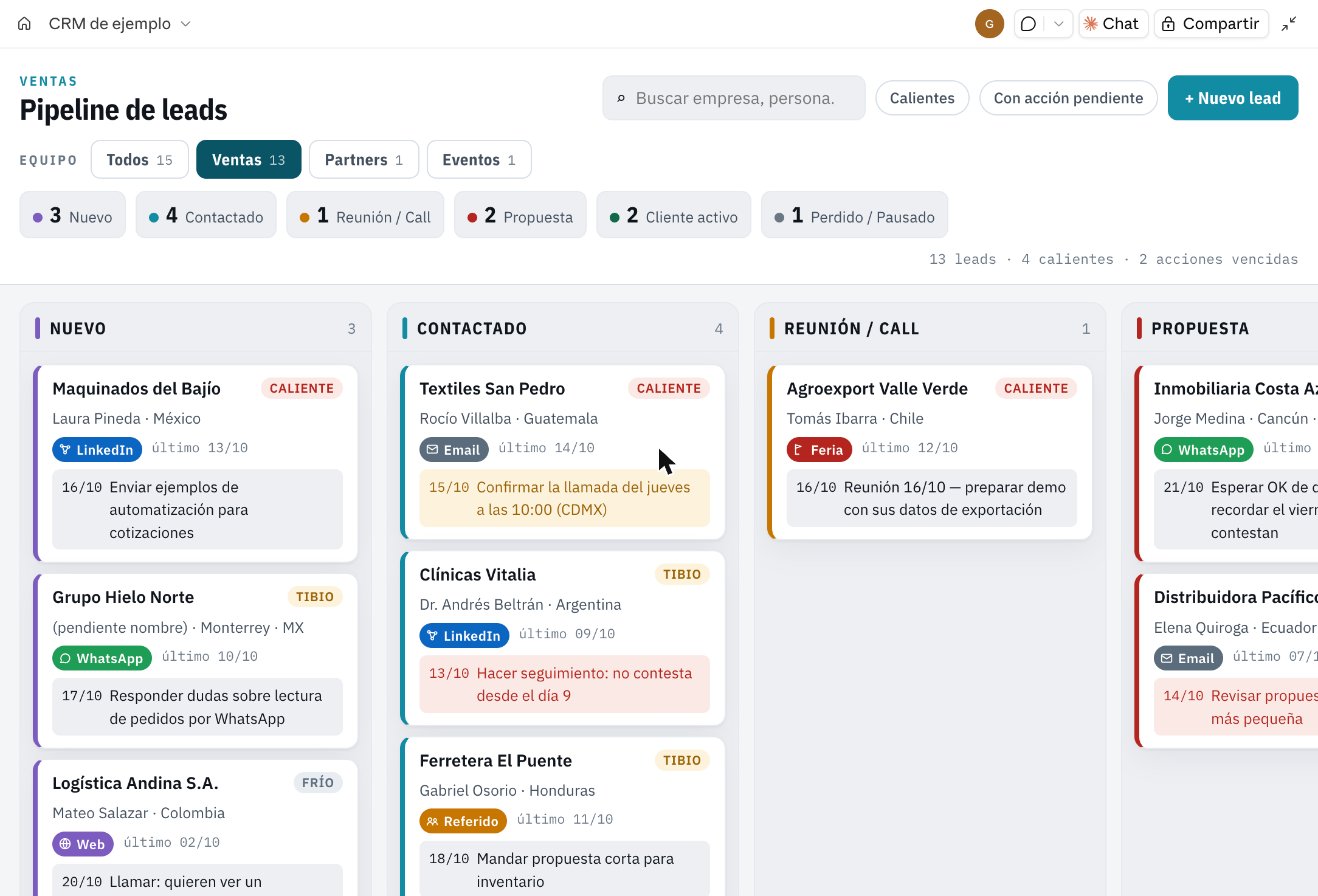1318x896 pixels.
Task: Expand the chevron next to comment icon
Action: pos(1059,24)
